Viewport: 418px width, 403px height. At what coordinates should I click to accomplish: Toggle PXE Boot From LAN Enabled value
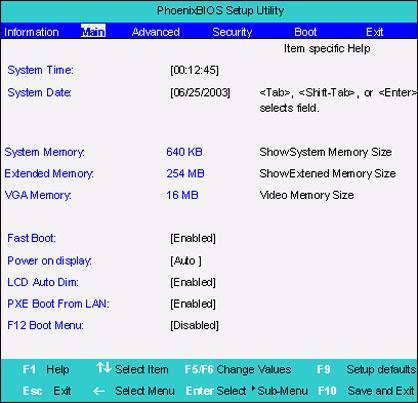(x=193, y=304)
